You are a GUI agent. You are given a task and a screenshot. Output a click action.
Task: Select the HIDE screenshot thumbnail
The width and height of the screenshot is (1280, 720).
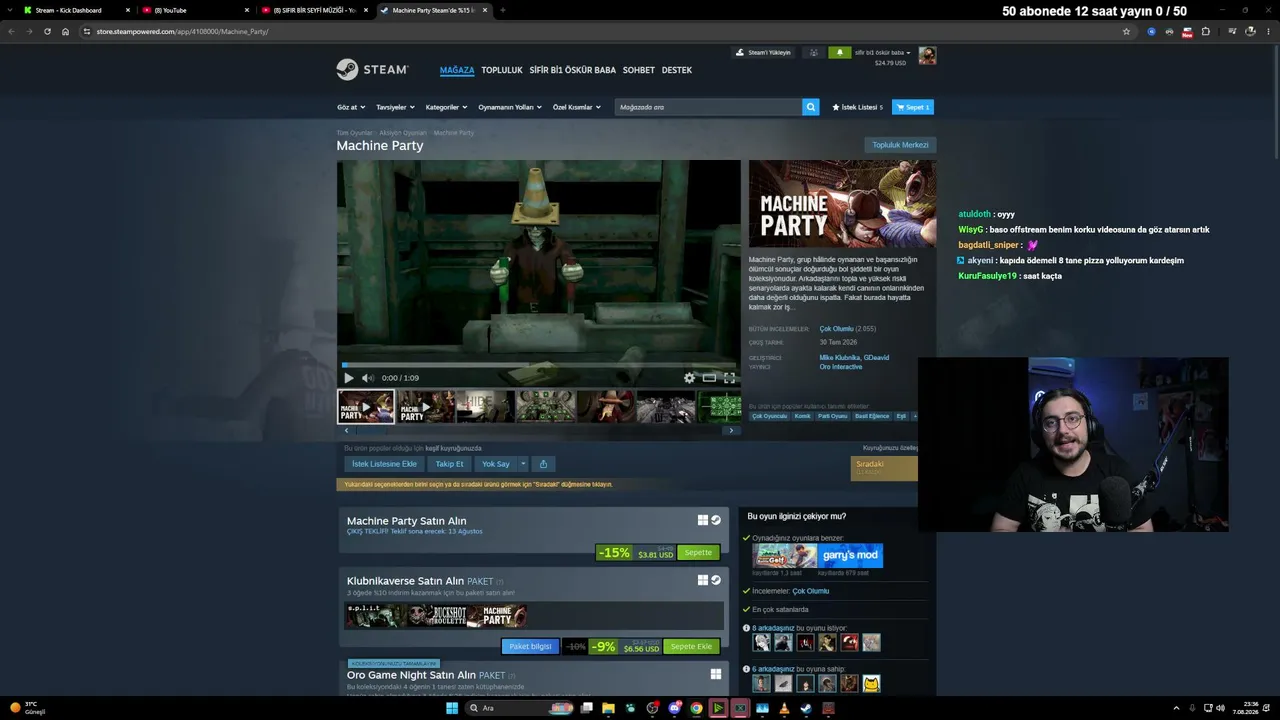(486, 407)
